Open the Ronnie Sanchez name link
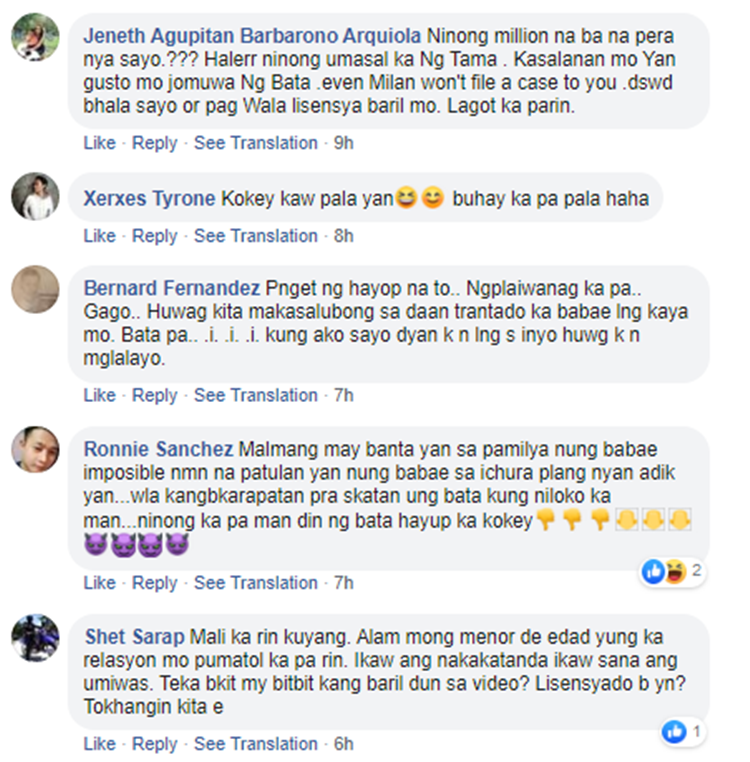750x762 pixels. 158,449
